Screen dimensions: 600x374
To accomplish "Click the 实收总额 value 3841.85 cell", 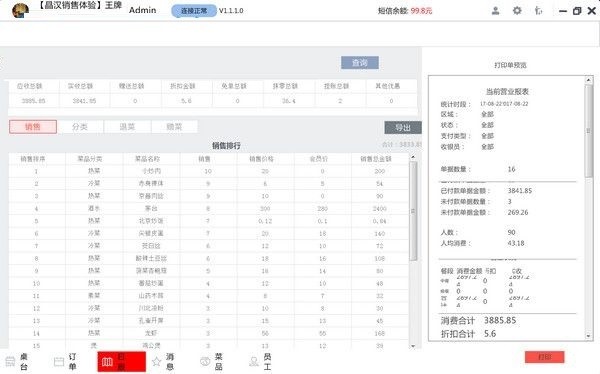I will tap(85, 101).
